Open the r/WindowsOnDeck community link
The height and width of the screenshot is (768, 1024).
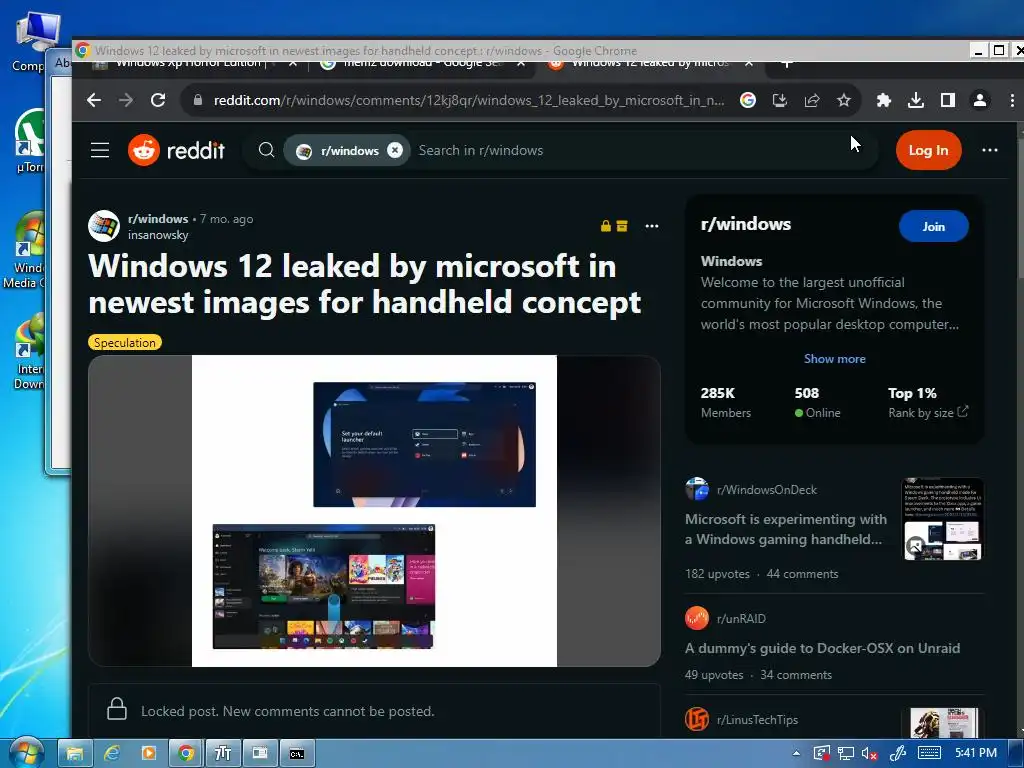pos(767,490)
